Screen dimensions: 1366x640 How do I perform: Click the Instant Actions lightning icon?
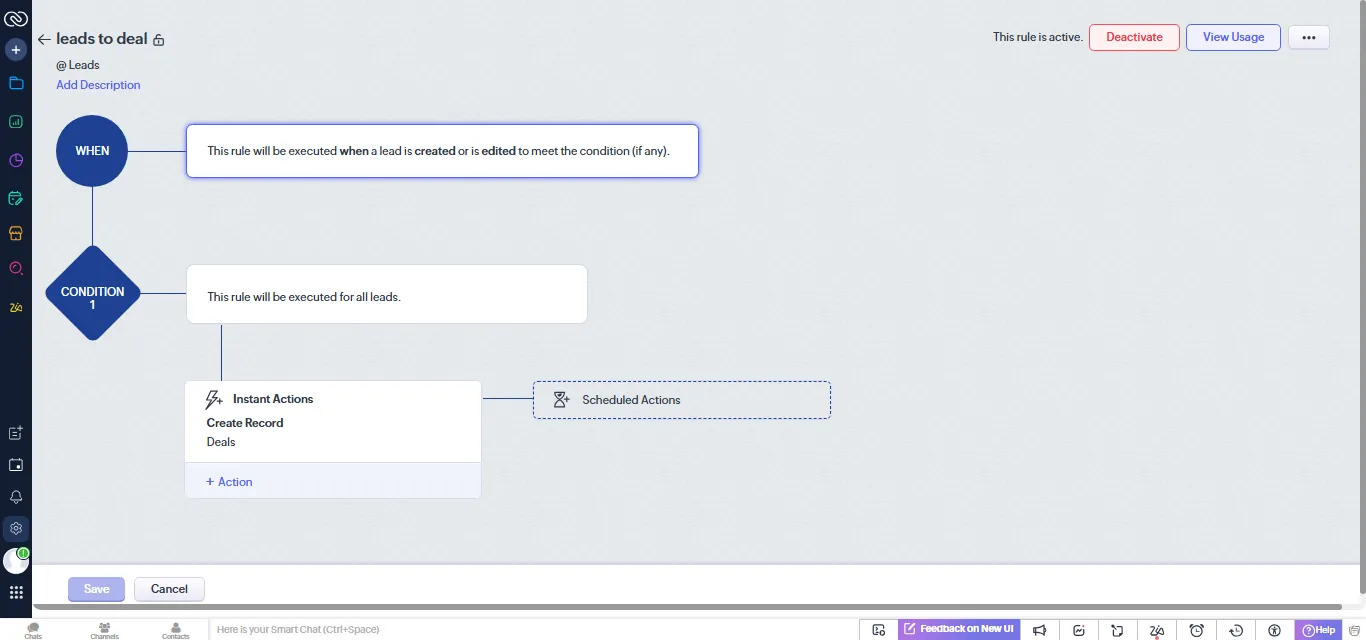point(214,399)
